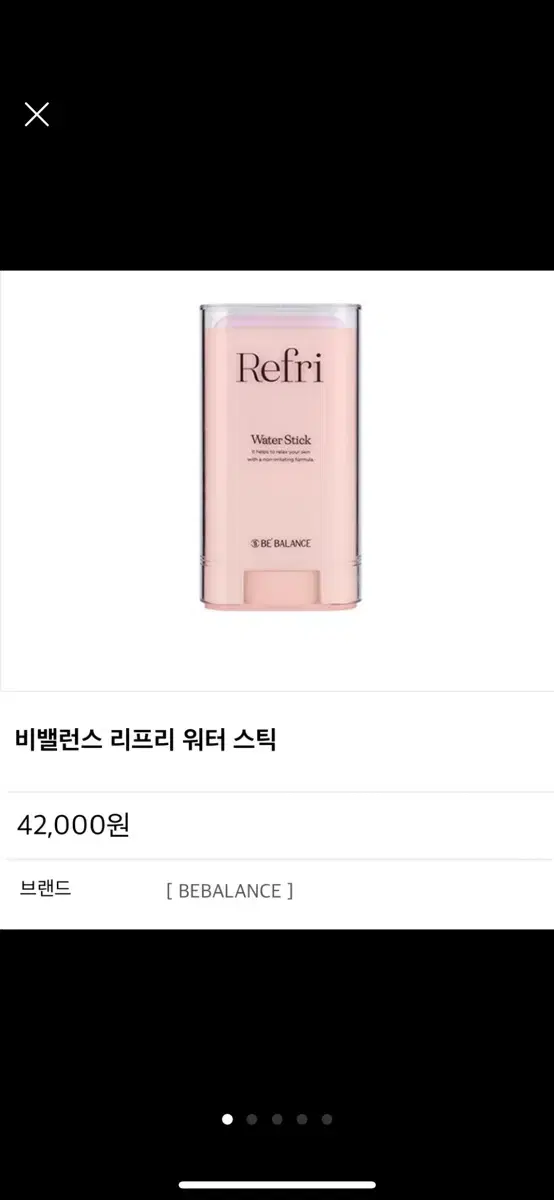Tap the 42,000원 price text
This screenshot has height=1200, width=554.
coord(73,825)
